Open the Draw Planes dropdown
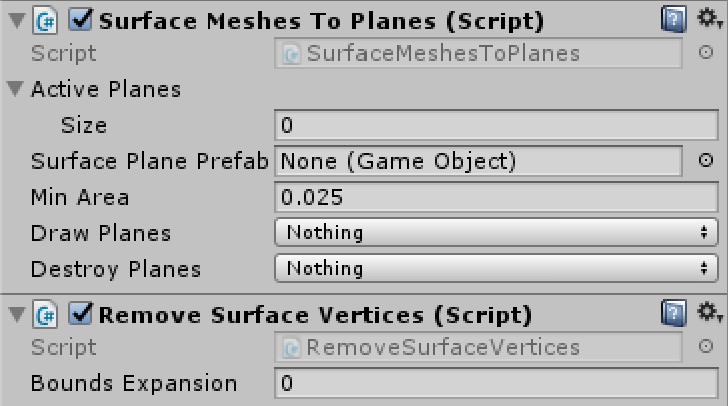 tap(496, 233)
